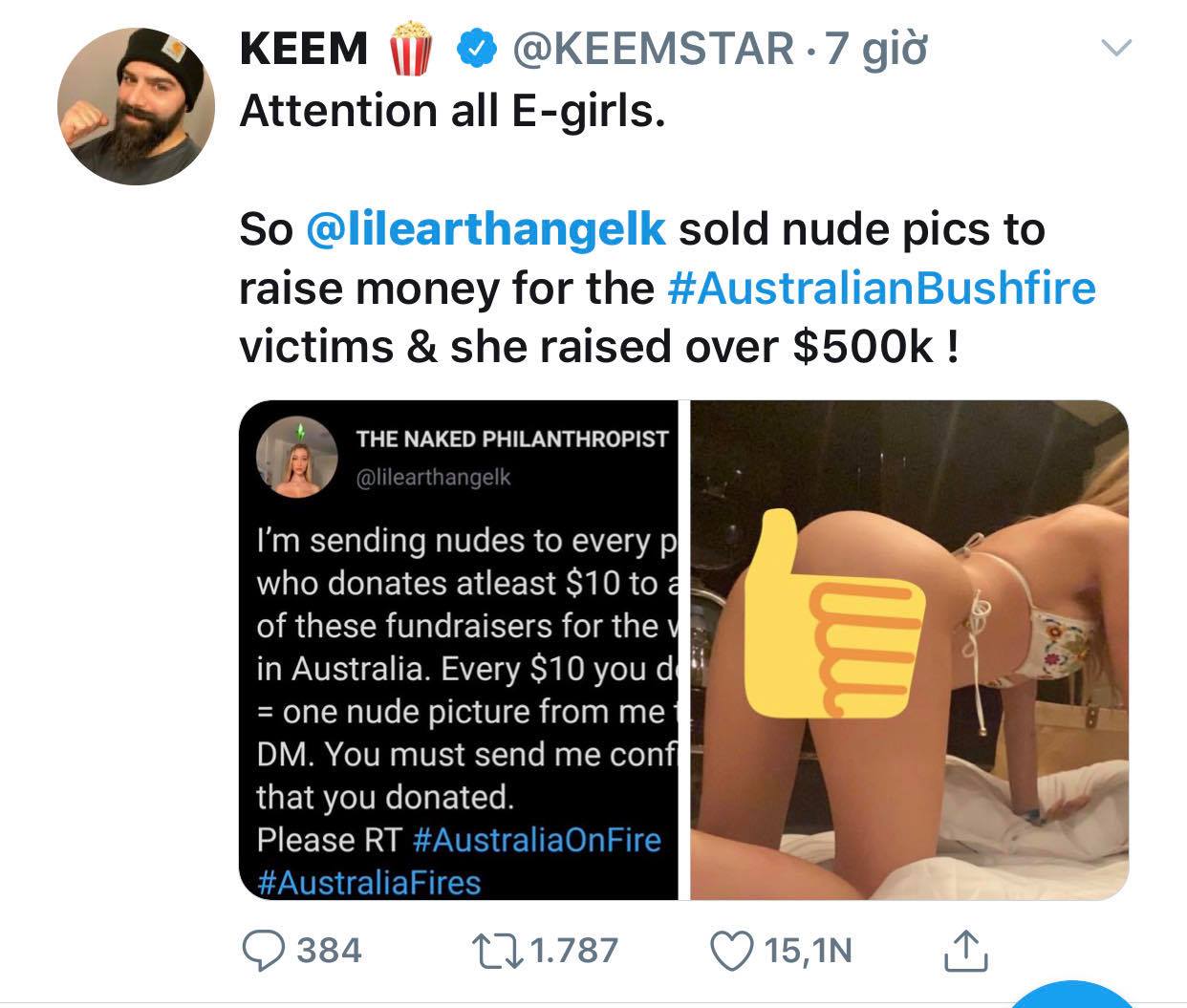Screen dimensions: 1187x1008
Task: Open the @KEEMSTAR handle link
Action: pyautogui.click(x=653, y=48)
